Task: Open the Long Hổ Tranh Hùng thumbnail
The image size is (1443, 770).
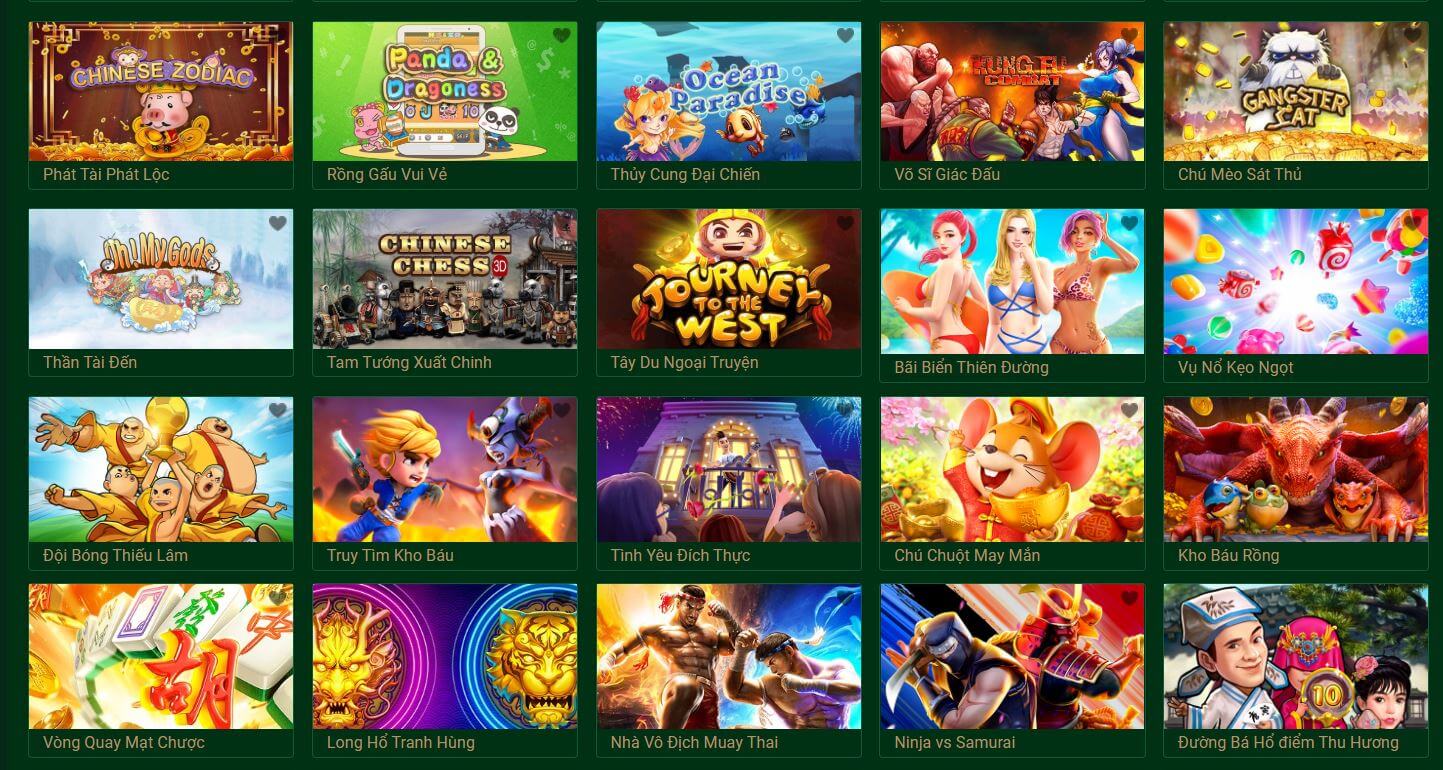Action: click(445, 656)
